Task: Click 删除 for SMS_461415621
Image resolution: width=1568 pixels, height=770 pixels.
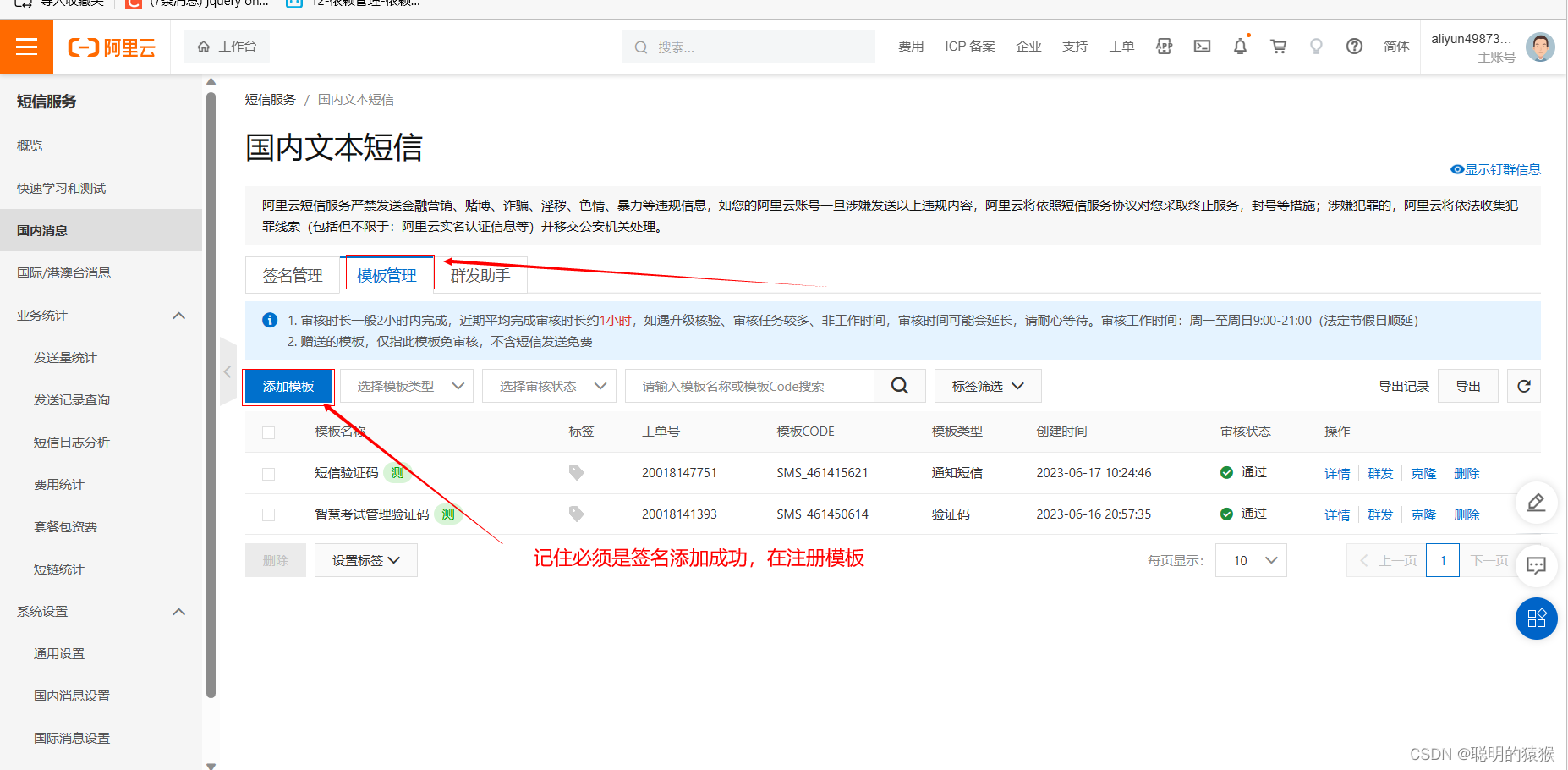Action: tap(1467, 473)
